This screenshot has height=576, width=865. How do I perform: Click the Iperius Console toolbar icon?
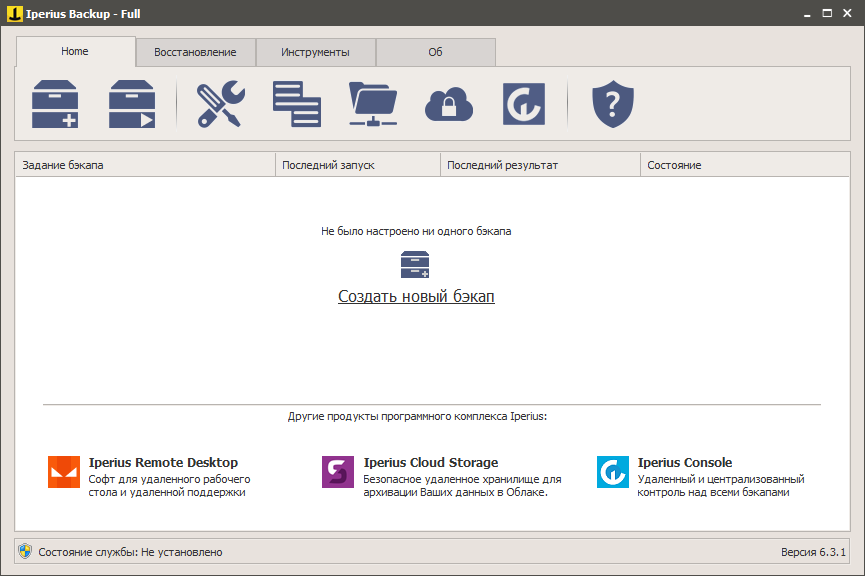[x=524, y=103]
